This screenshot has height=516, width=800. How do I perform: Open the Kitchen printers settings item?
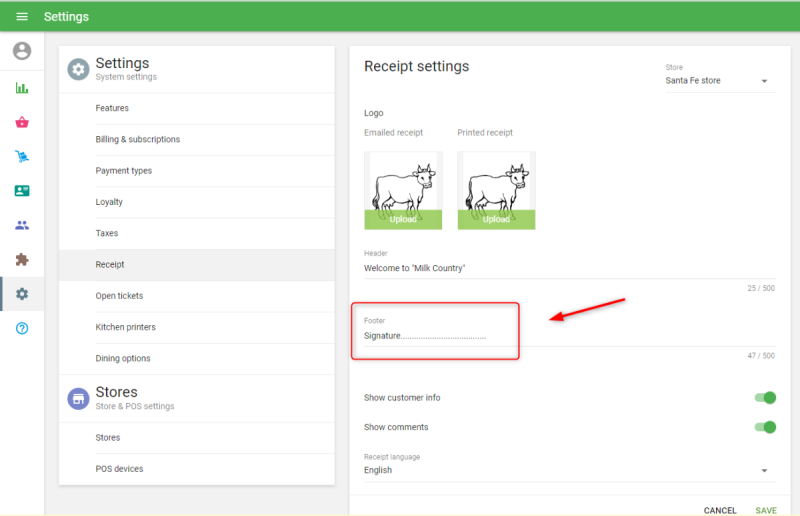[126, 327]
